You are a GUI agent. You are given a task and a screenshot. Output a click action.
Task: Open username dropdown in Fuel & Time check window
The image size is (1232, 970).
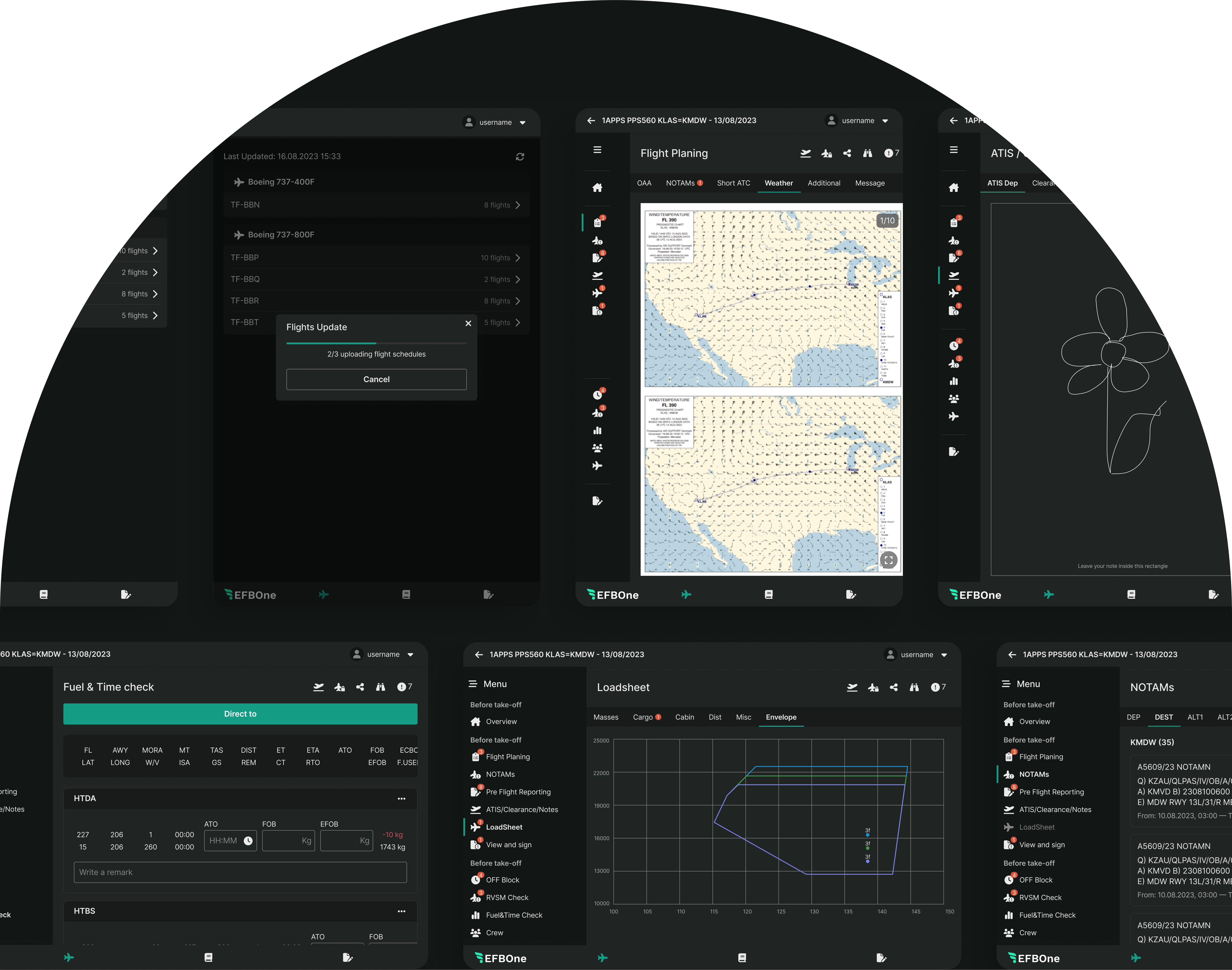pyautogui.click(x=382, y=654)
